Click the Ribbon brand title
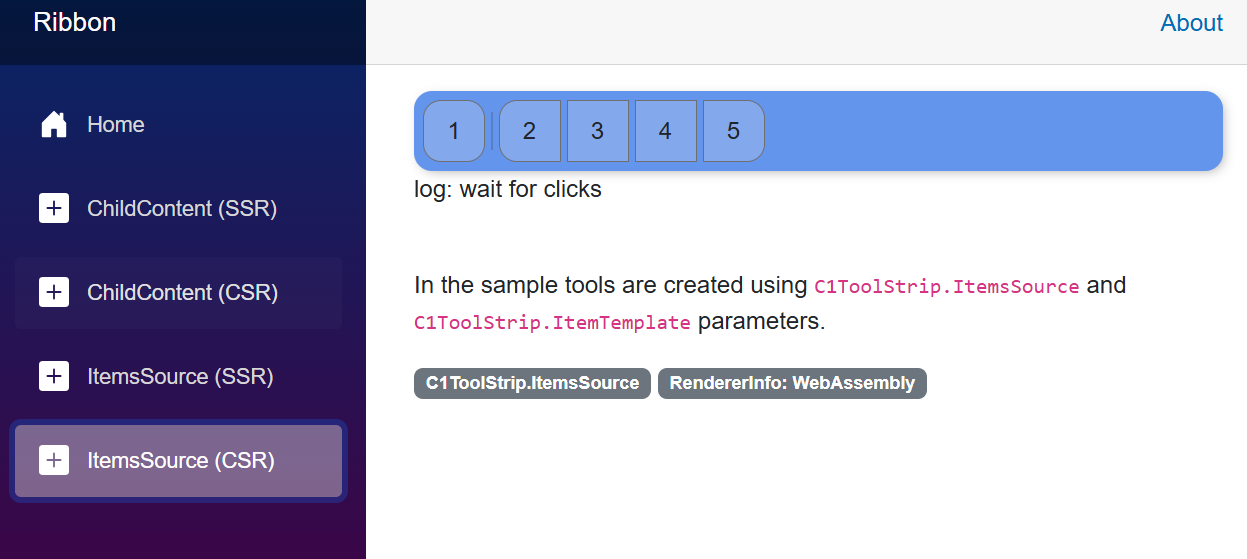 point(75,22)
